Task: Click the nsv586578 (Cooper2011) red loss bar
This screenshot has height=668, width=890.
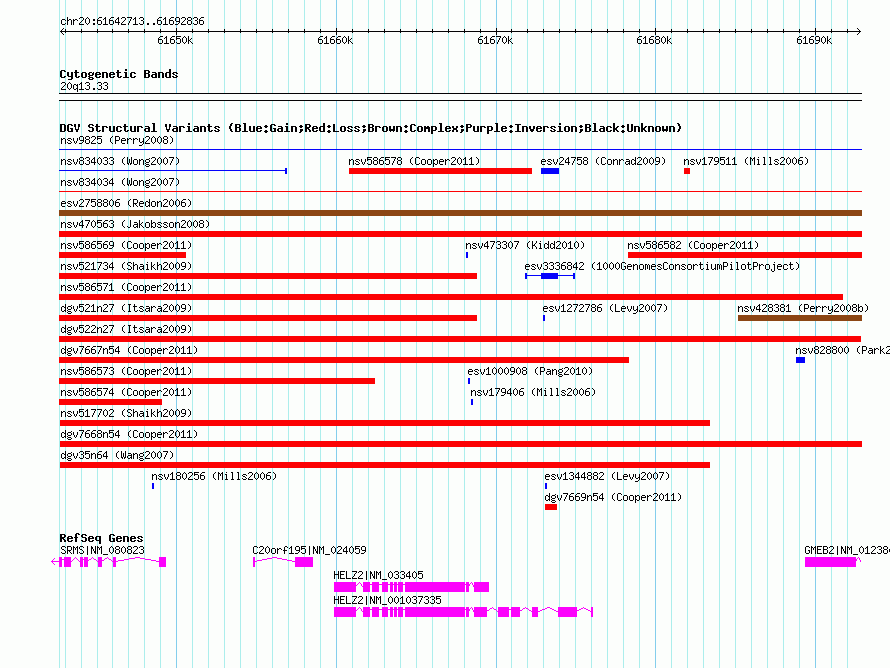Action: (x=440, y=171)
